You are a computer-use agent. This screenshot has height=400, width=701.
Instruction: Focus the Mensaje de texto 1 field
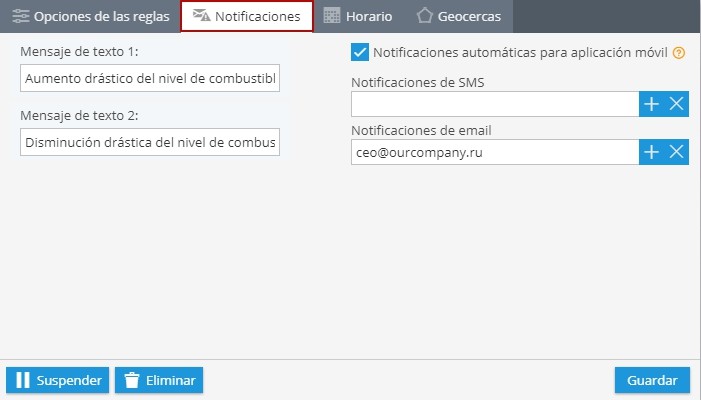coord(150,78)
